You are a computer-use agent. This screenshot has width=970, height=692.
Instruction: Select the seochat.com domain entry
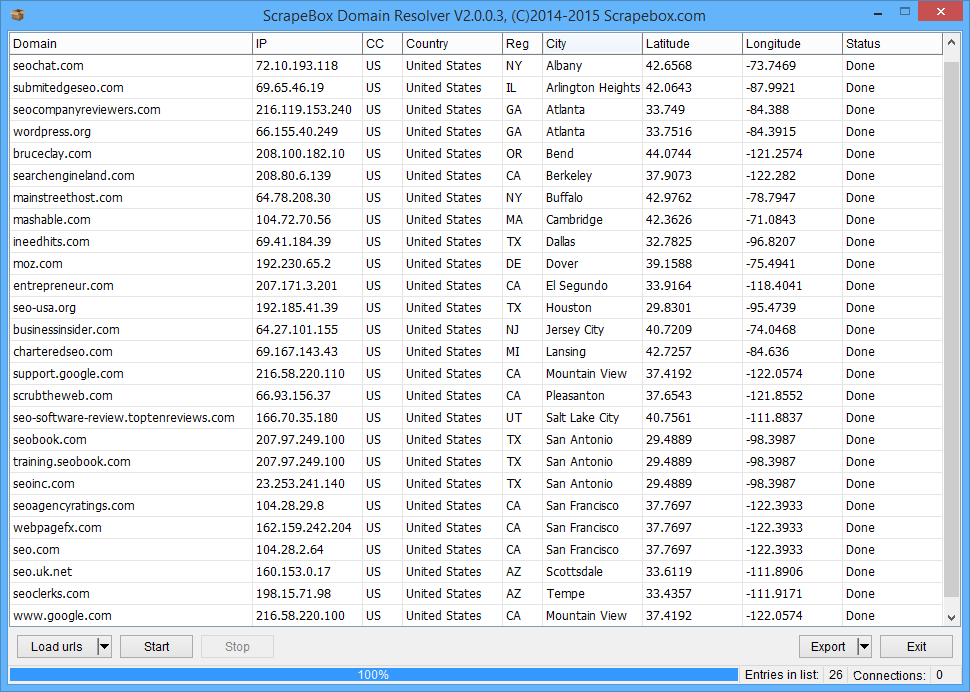tap(48, 66)
